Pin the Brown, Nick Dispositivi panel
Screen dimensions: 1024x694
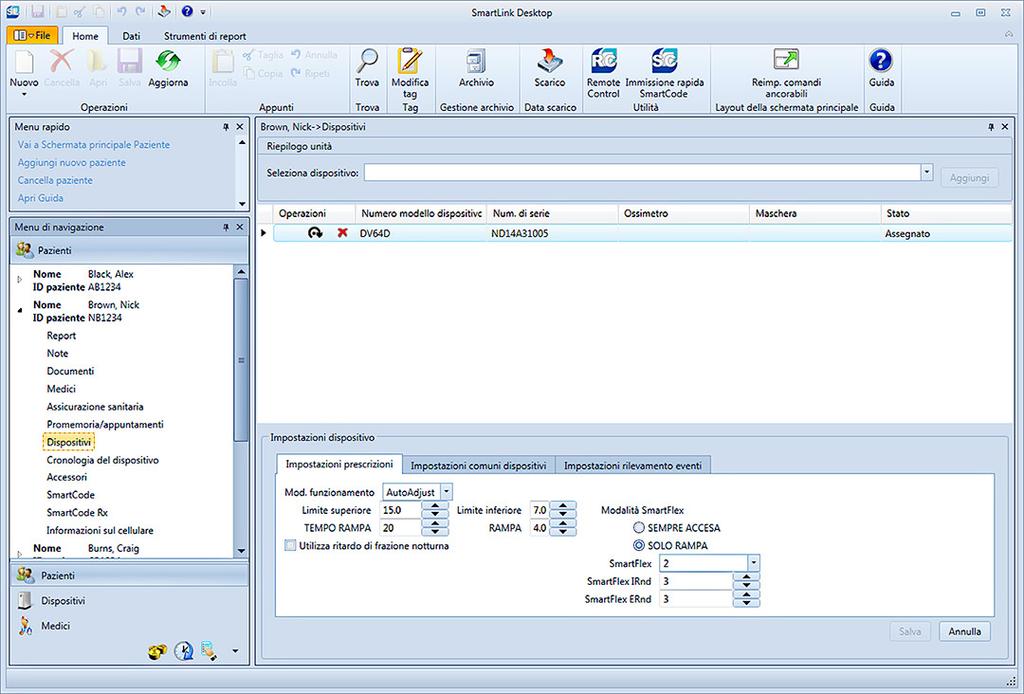(991, 127)
